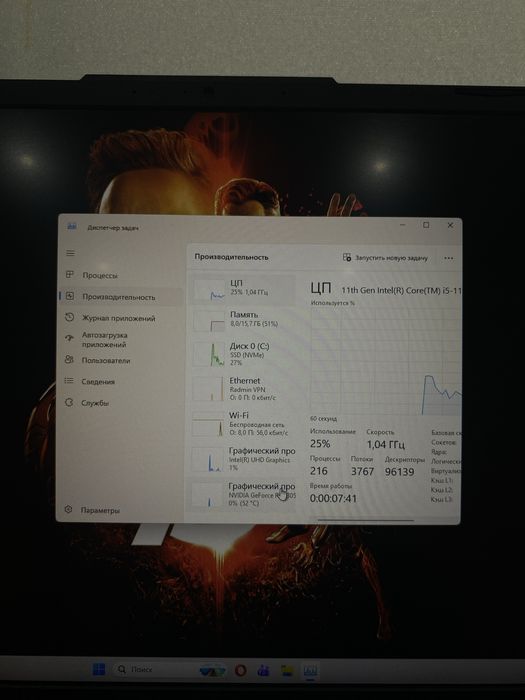Maximize the Task Manager window
Image resolution: width=525 pixels, height=700 pixels.
426,225
